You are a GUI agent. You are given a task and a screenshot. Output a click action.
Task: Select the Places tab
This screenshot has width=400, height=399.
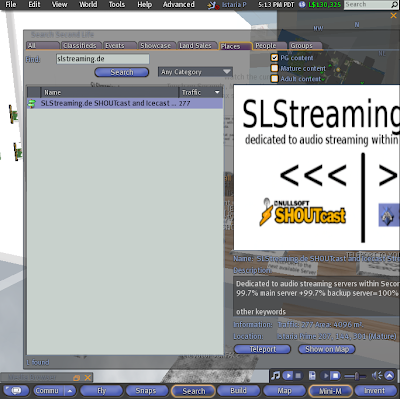(x=235, y=46)
